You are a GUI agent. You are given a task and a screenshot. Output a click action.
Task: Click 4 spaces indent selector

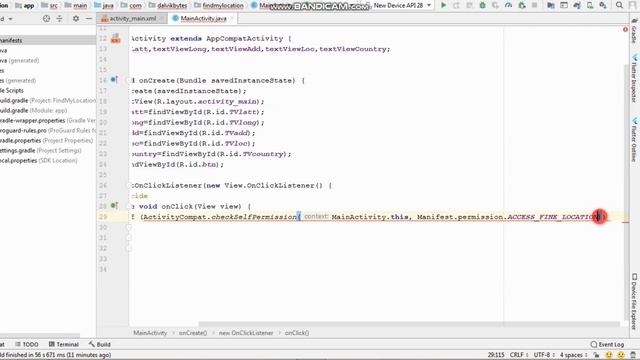[573, 355]
